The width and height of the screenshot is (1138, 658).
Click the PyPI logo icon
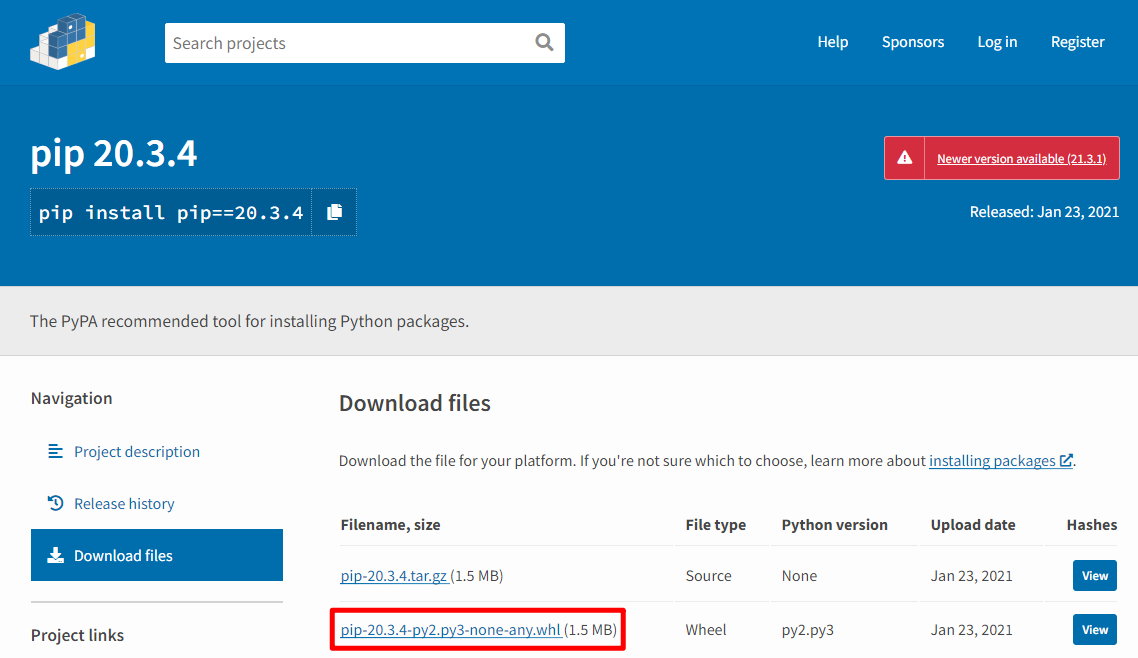pos(62,42)
